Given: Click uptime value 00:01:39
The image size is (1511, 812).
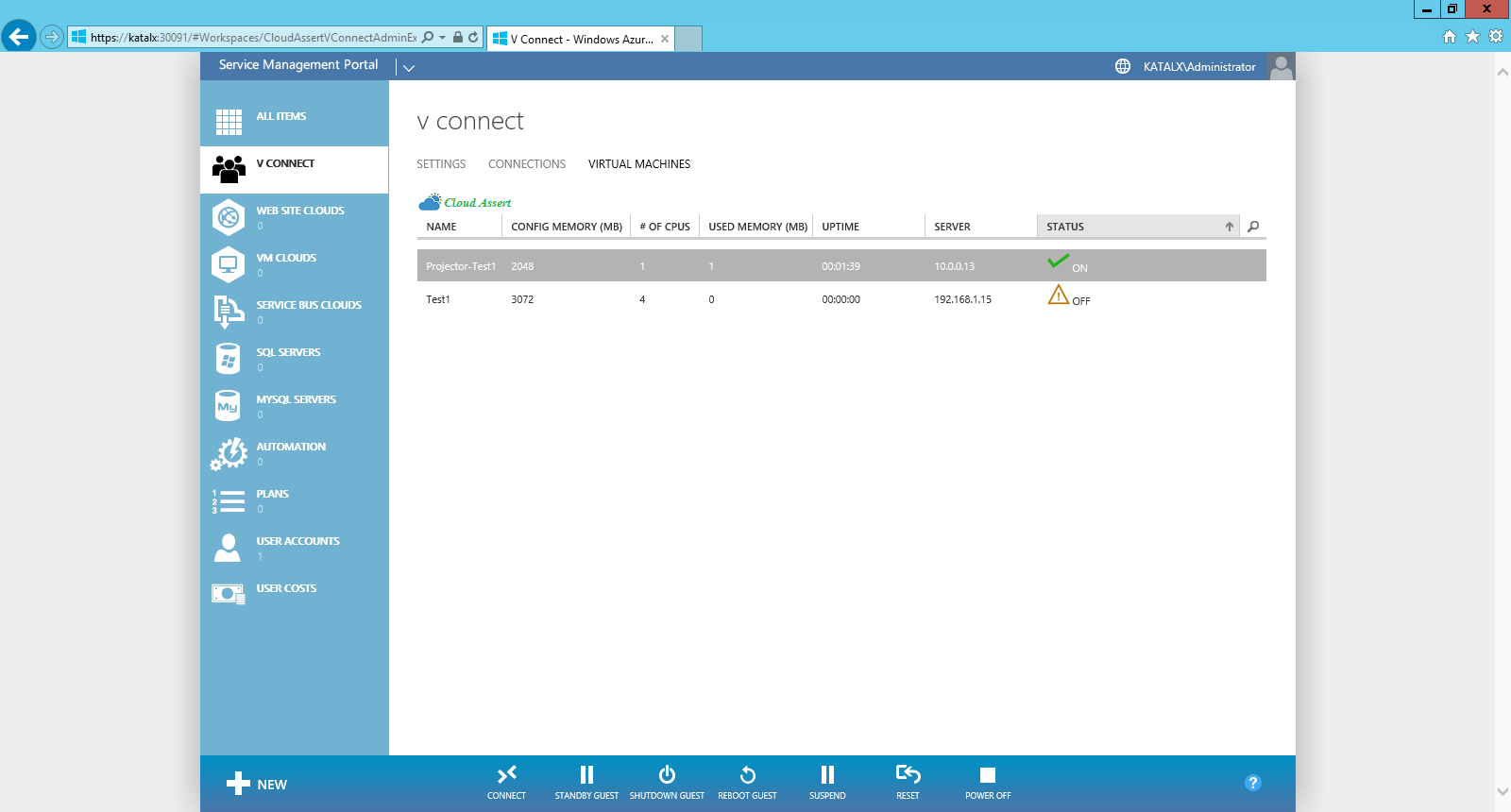Looking at the screenshot, I should (840, 266).
